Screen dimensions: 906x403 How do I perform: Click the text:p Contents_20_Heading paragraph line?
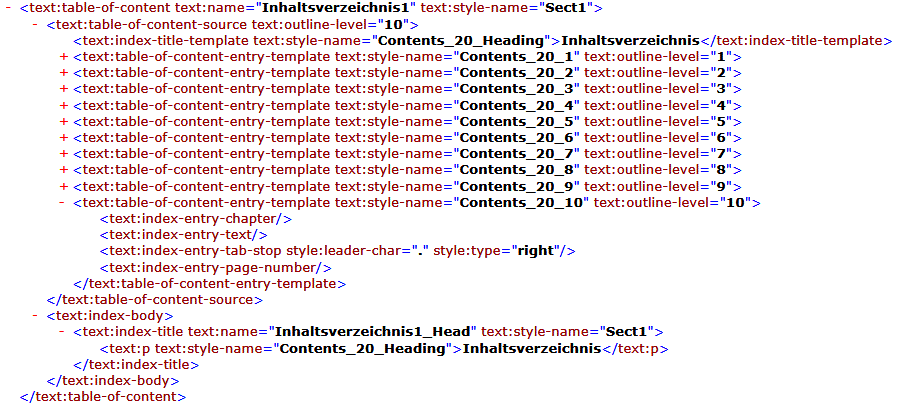tap(383, 349)
